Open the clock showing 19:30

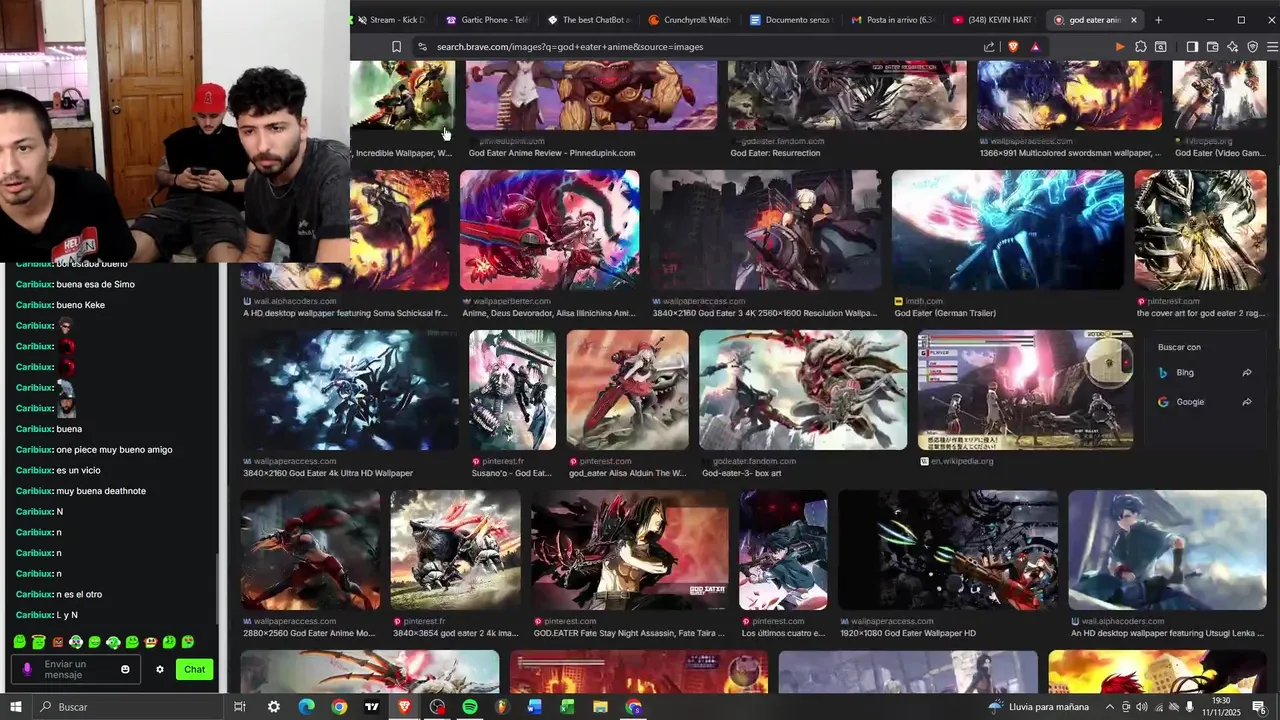pyautogui.click(x=1221, y=707)
